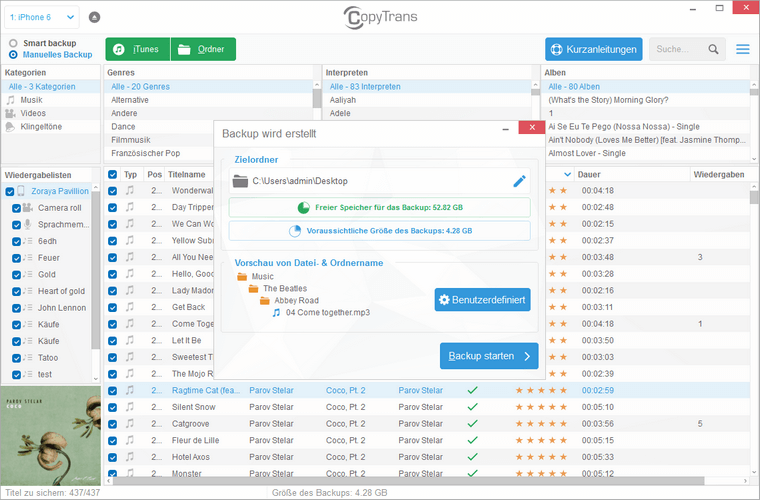
Task: Click the down arrow of the Alben scrollbar
Action: pos(754,158)
